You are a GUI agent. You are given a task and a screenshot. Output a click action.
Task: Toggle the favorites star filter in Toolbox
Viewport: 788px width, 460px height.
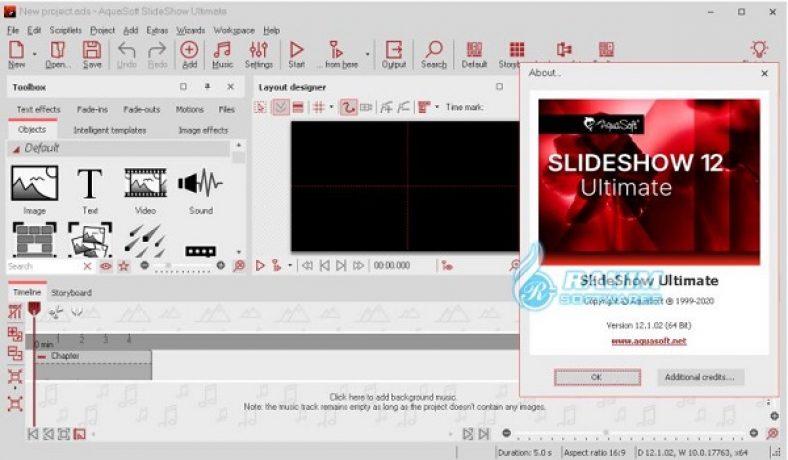124,266
